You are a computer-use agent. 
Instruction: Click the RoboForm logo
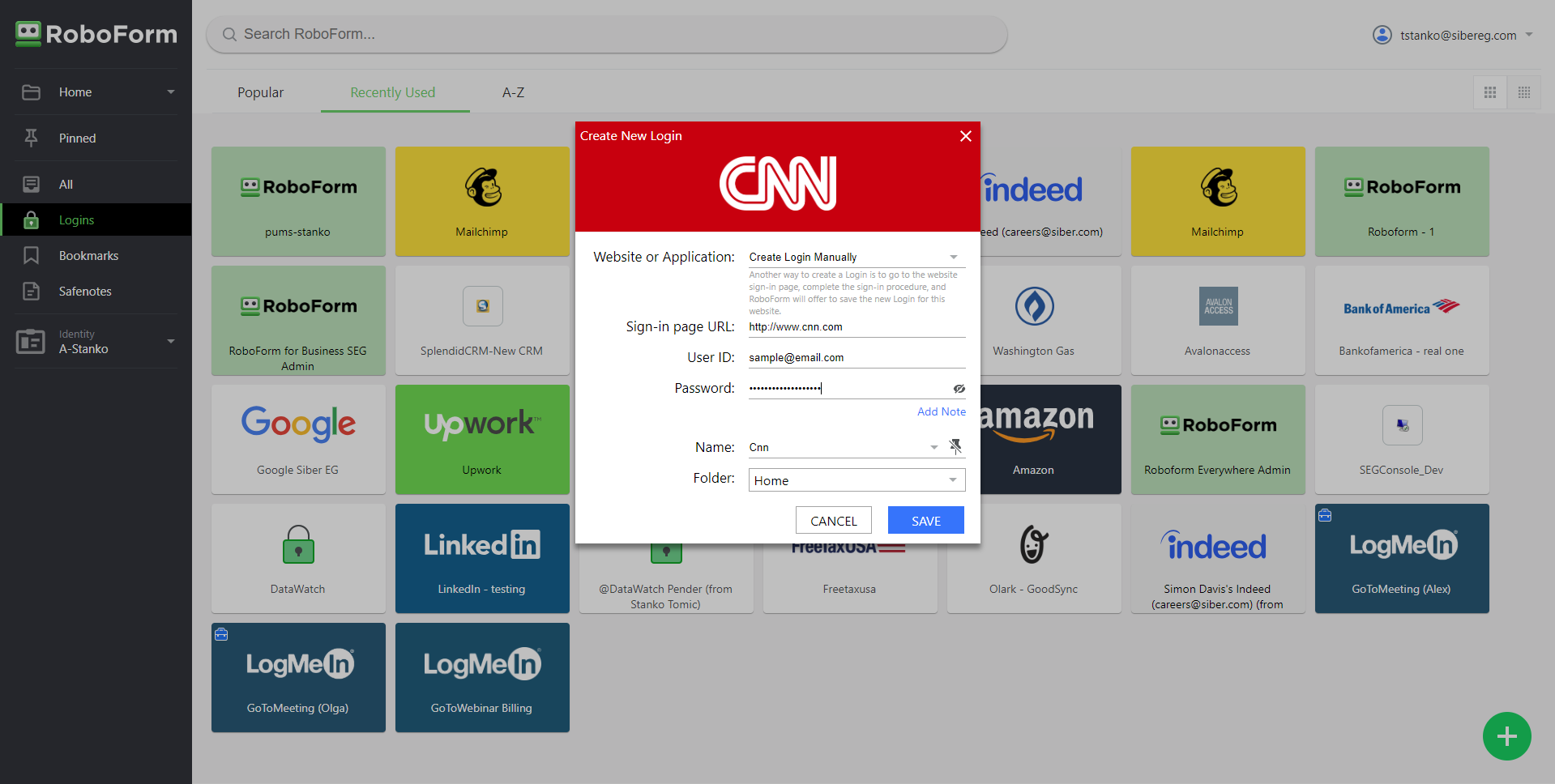coord(96,34)
